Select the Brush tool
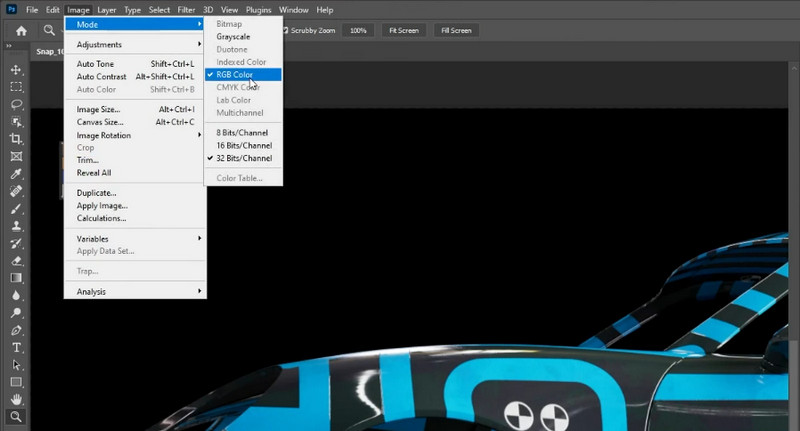Image resolution: width=800 pixels, height=431 pixels. pos(16,209)
